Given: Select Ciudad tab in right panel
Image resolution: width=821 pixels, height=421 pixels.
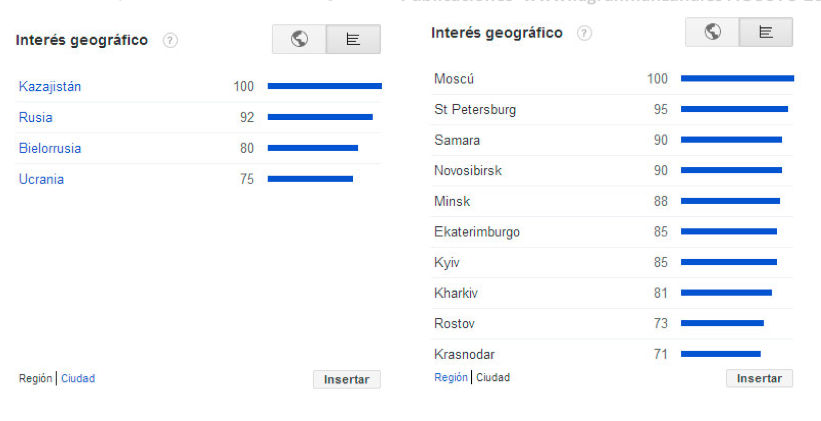Looking at the screenshot, I should coord(493,378).
